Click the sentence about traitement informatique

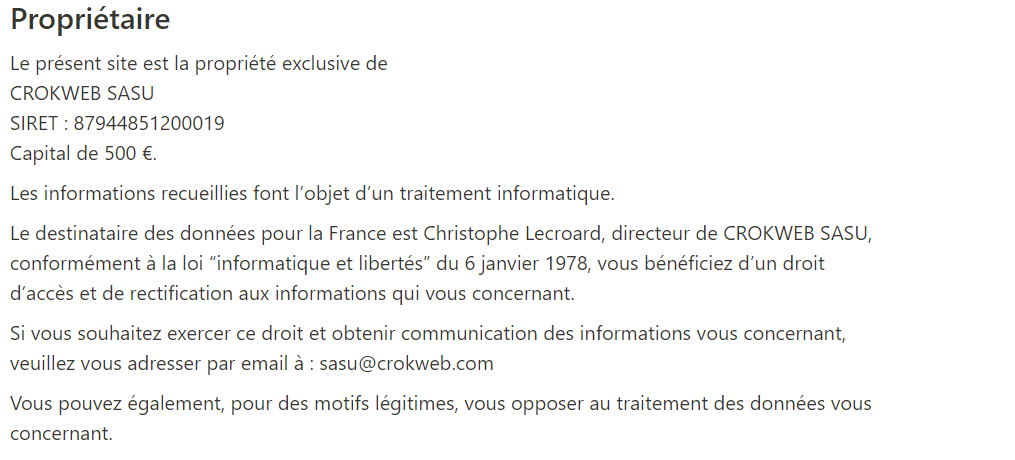tap(312, 193)
